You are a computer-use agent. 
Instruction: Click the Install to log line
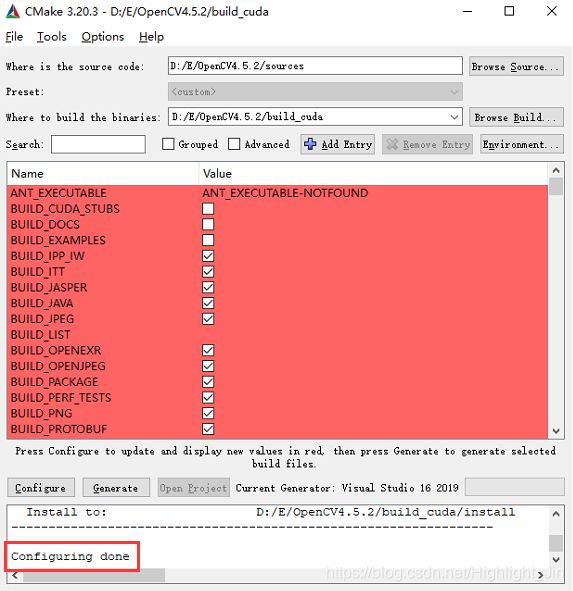click(270, 512)
